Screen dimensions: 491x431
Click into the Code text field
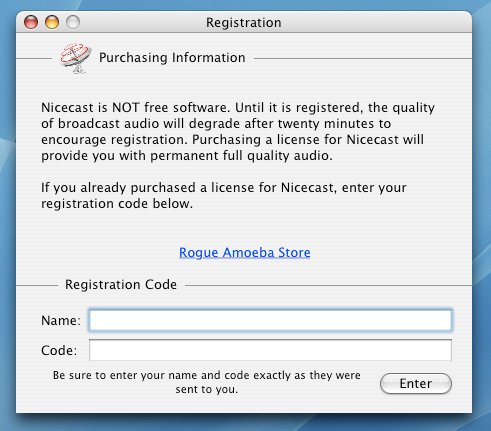tap(270, 350)
